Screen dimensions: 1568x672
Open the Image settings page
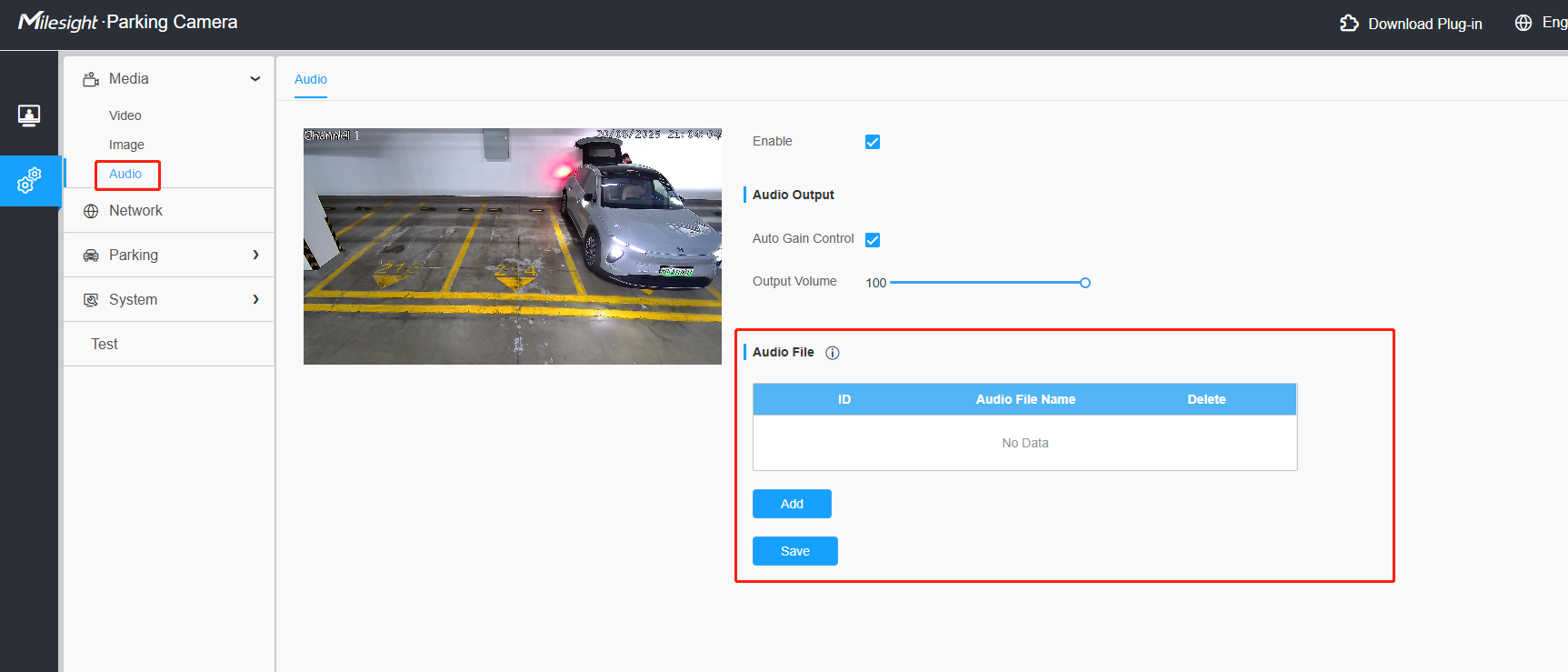[x=126, y=145]
